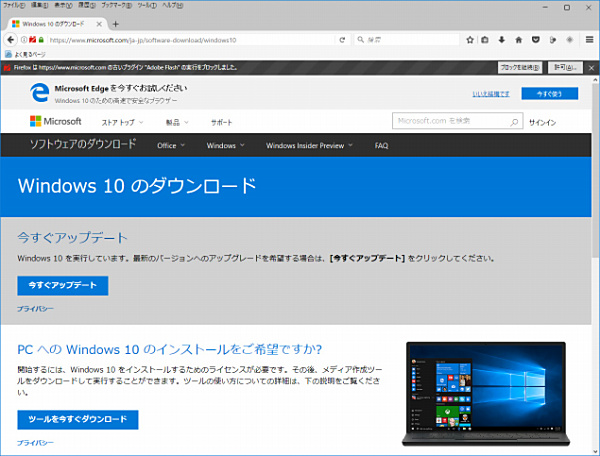Expand ストア トップ dropdown
This screenshot has height=456, width=600.
click(122, 122)
